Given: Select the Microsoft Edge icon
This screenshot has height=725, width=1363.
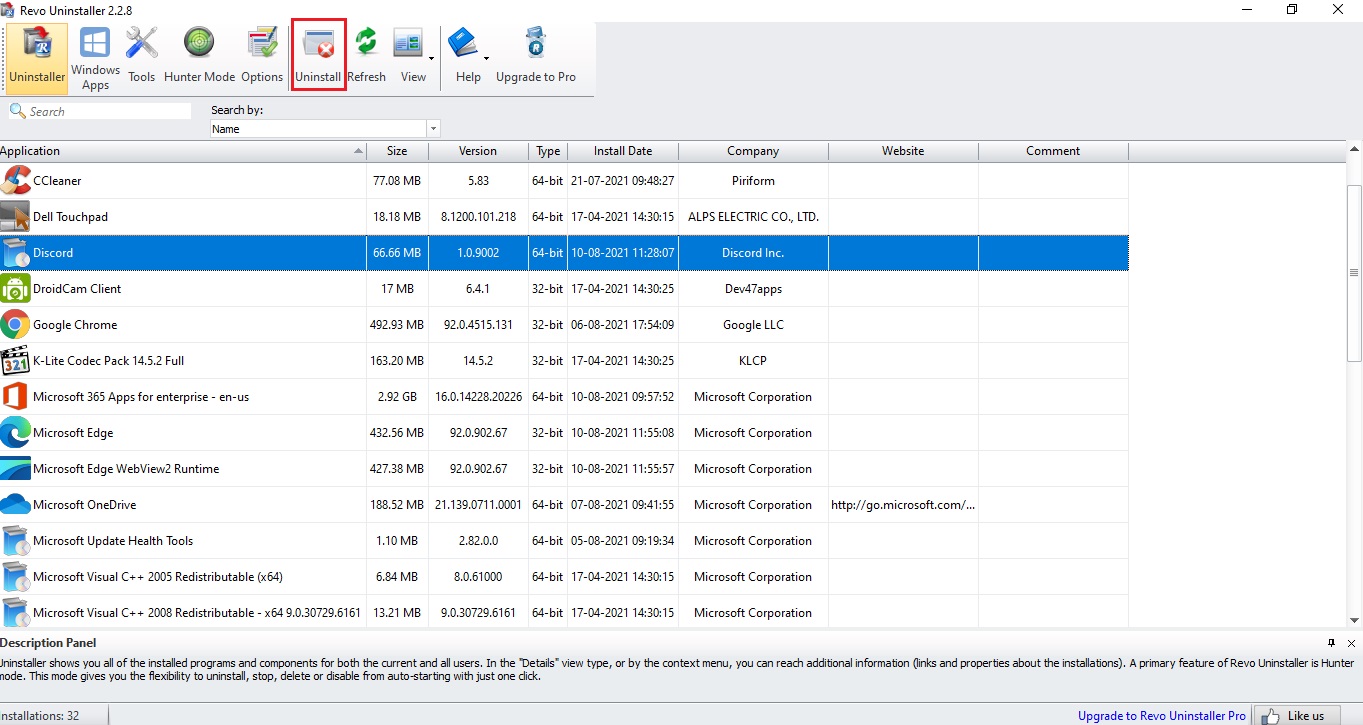Looking at the screenshot, I should (x=15, y=433).
